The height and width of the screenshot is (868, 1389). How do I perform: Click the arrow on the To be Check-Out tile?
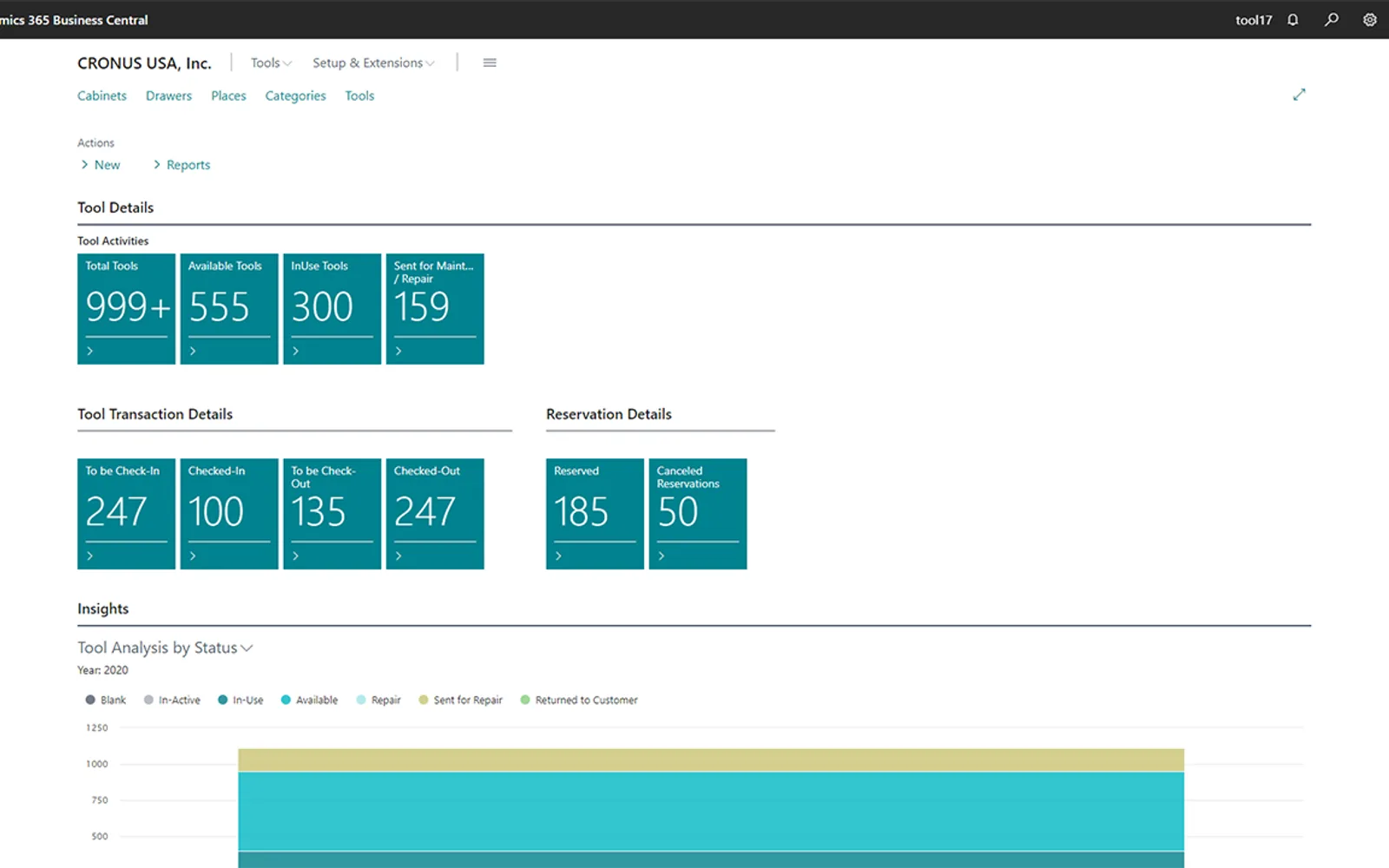tap(295, 556)
